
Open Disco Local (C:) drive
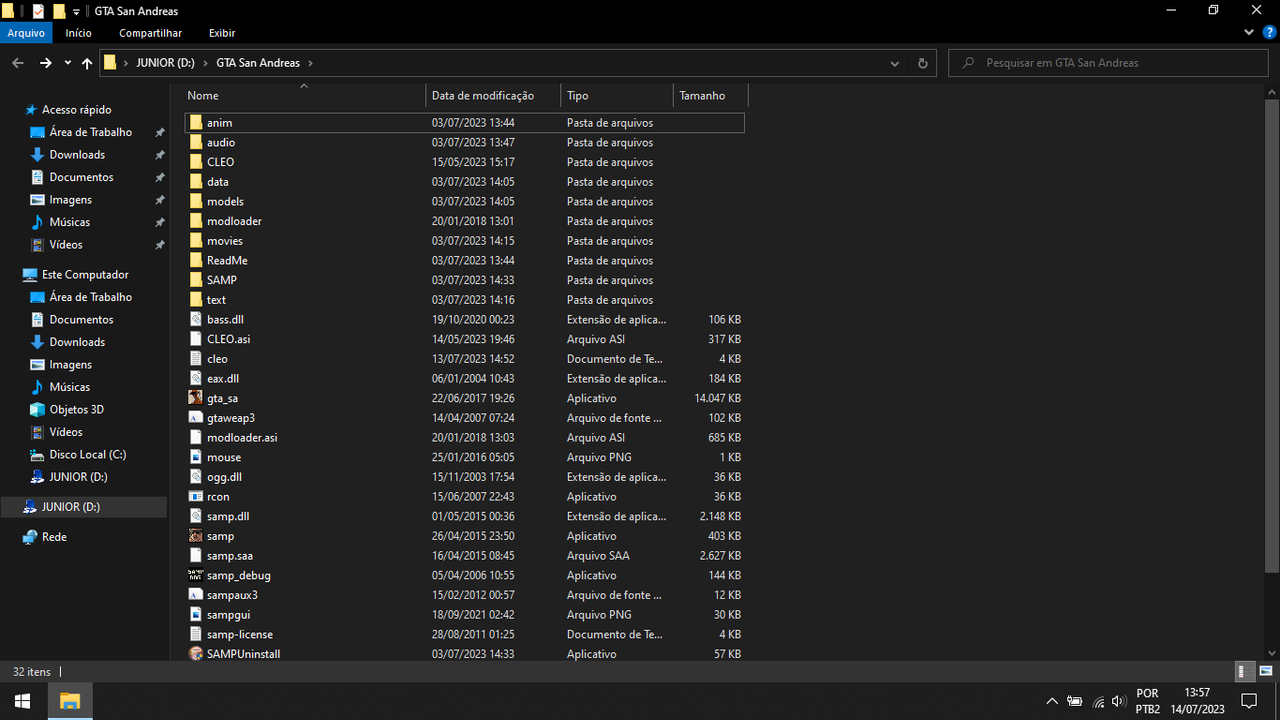pos(87,455)
